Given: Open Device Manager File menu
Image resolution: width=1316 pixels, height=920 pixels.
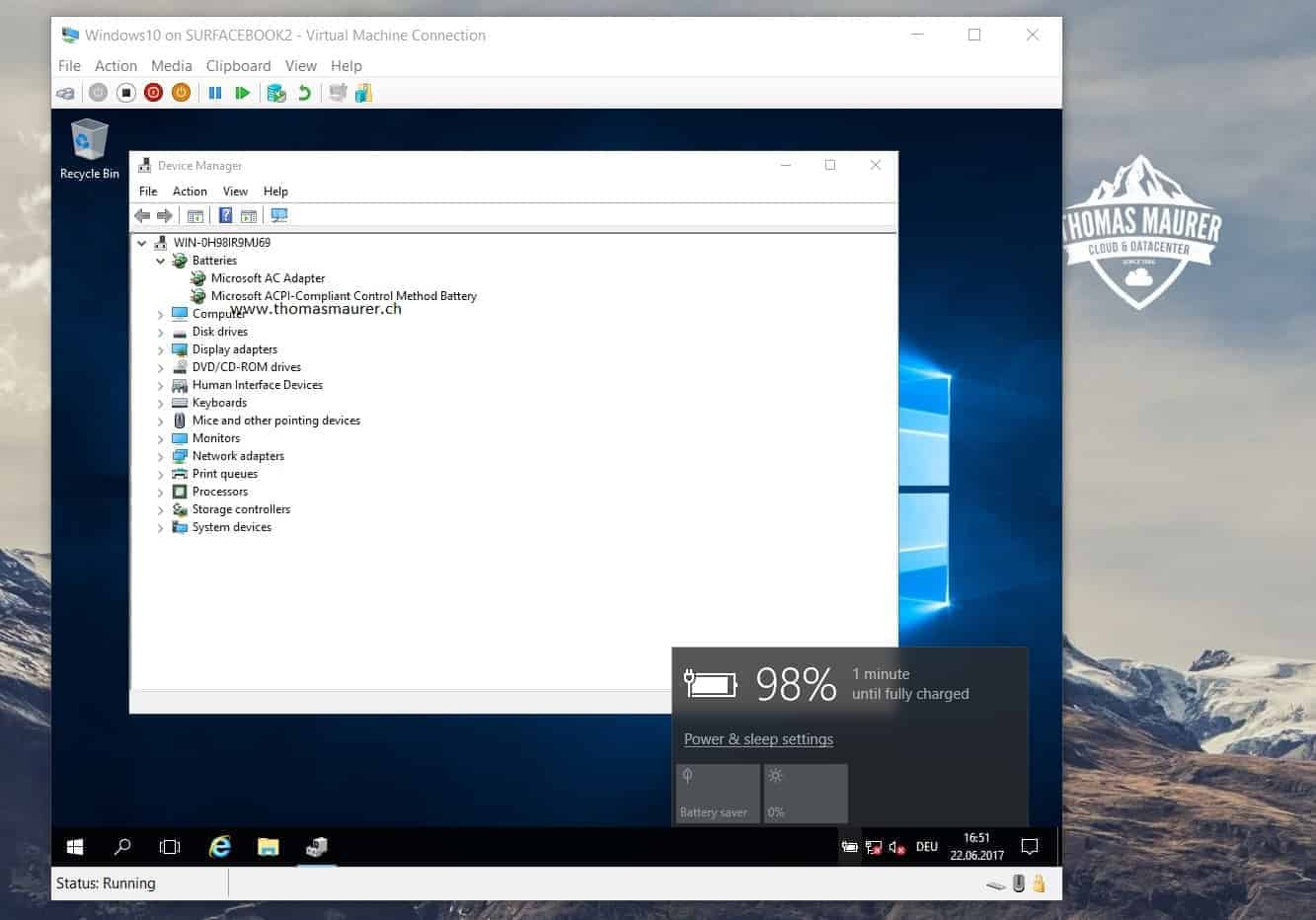Looking at the screenshot, I should tap(148, 192).
